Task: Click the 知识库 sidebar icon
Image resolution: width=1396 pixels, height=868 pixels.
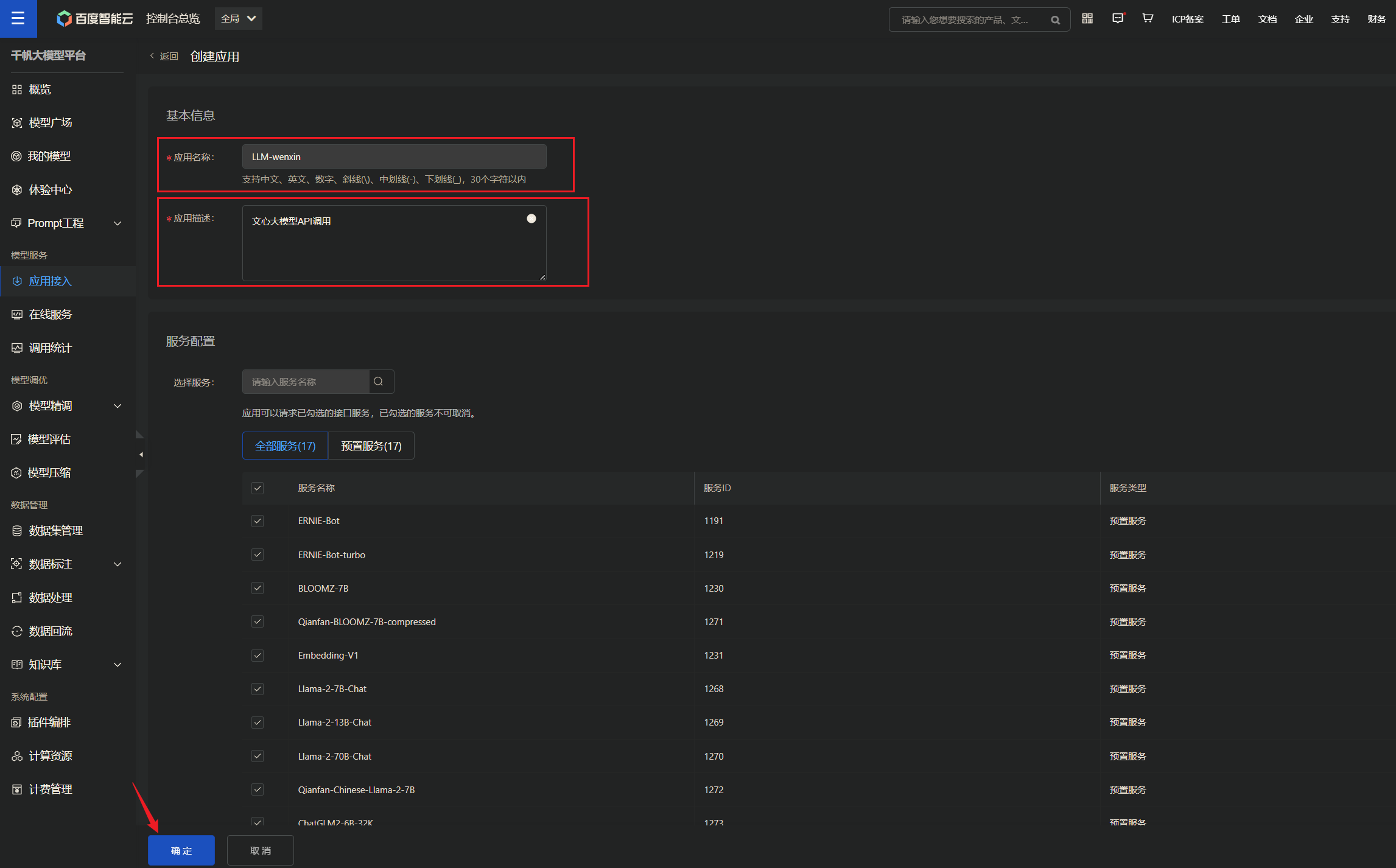Action: [17, 665]
